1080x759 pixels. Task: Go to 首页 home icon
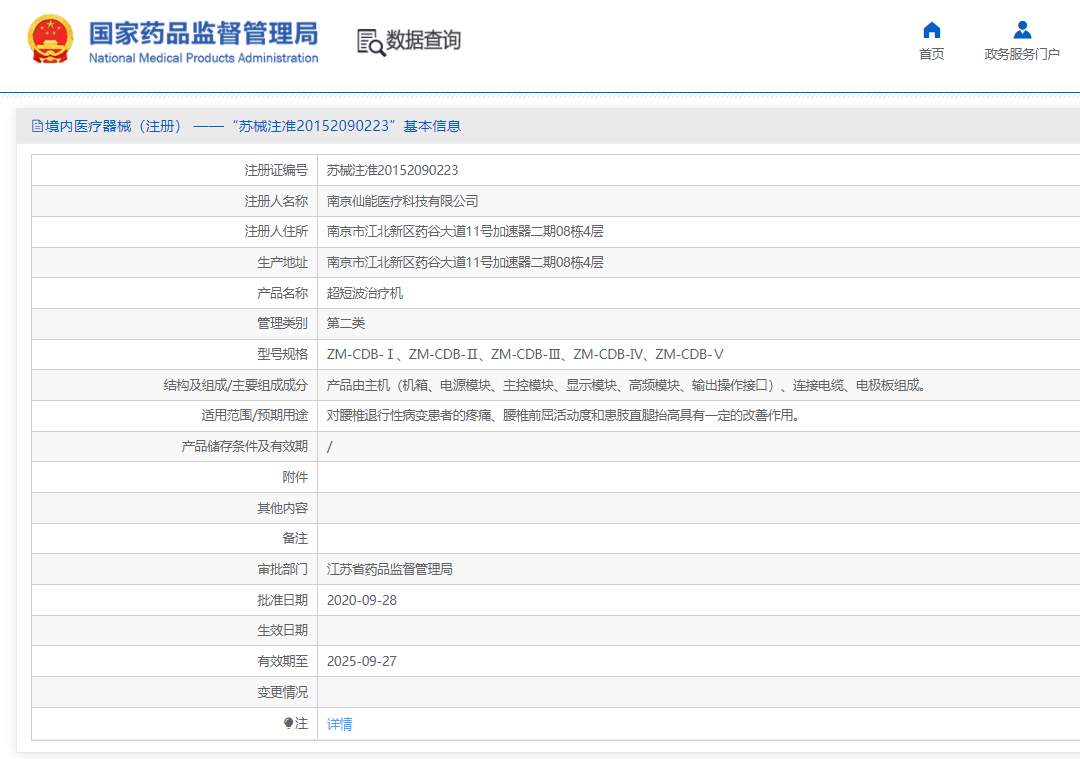[931, 30]
